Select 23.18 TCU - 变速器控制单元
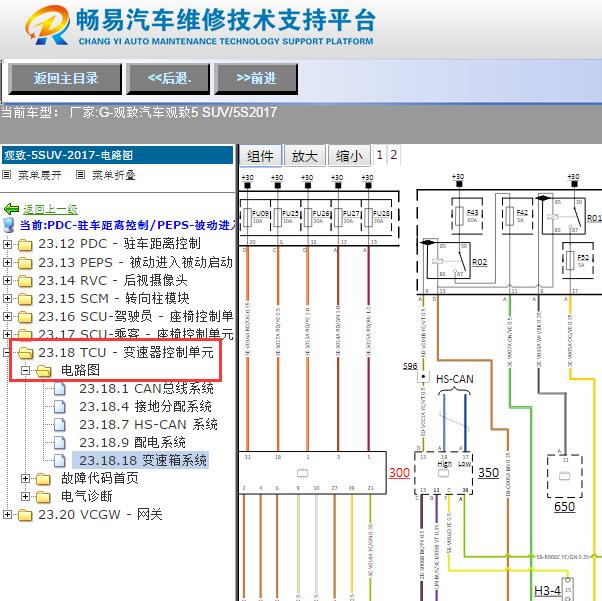Image resolution: width=602 pixels, height=601 pixels. pos(126,352)
